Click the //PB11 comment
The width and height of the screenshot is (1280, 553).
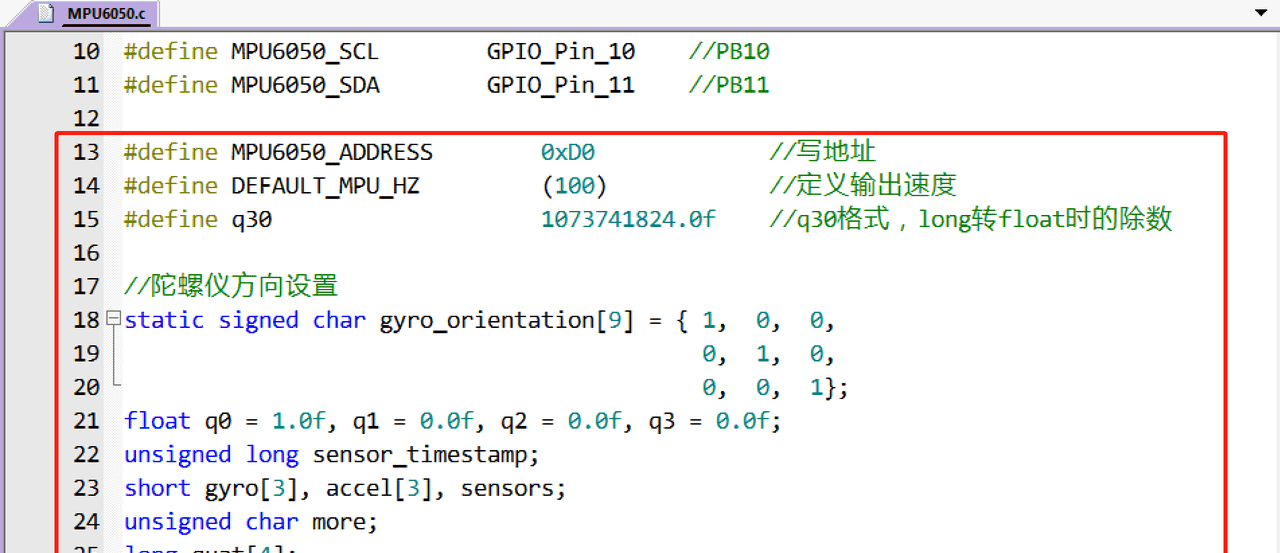coord(729,85)
